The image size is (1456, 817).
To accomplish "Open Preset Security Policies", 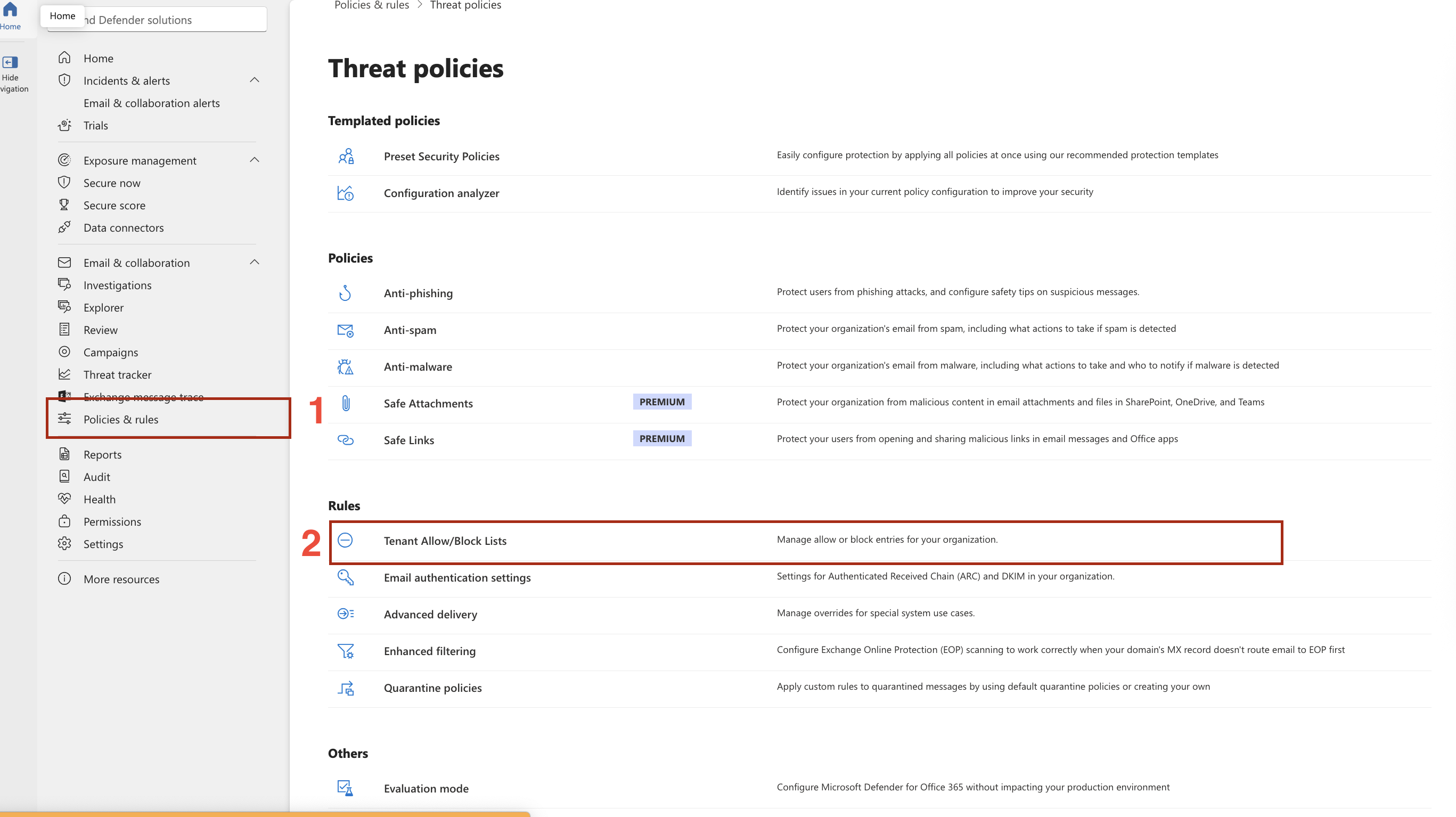I will (441, 156).
